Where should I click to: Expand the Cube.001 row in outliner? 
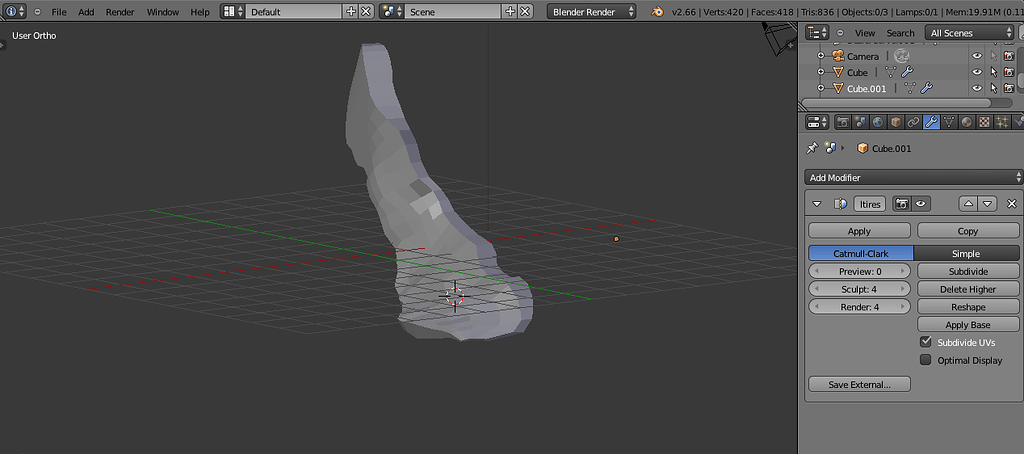pos(821,88)
